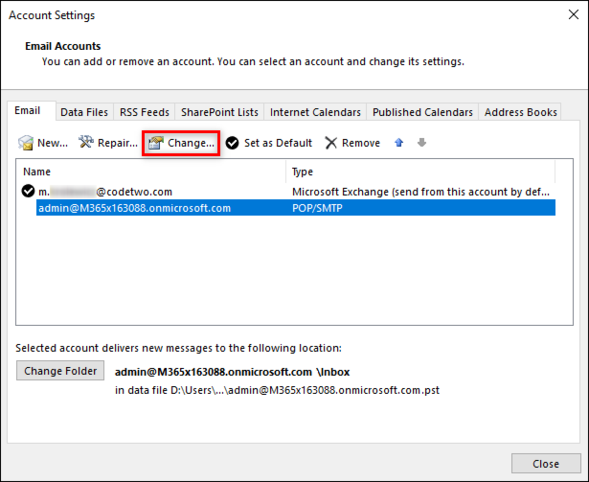Click the Set as Default checkmark icon
The image size is (589, 482).
(232, 143)
